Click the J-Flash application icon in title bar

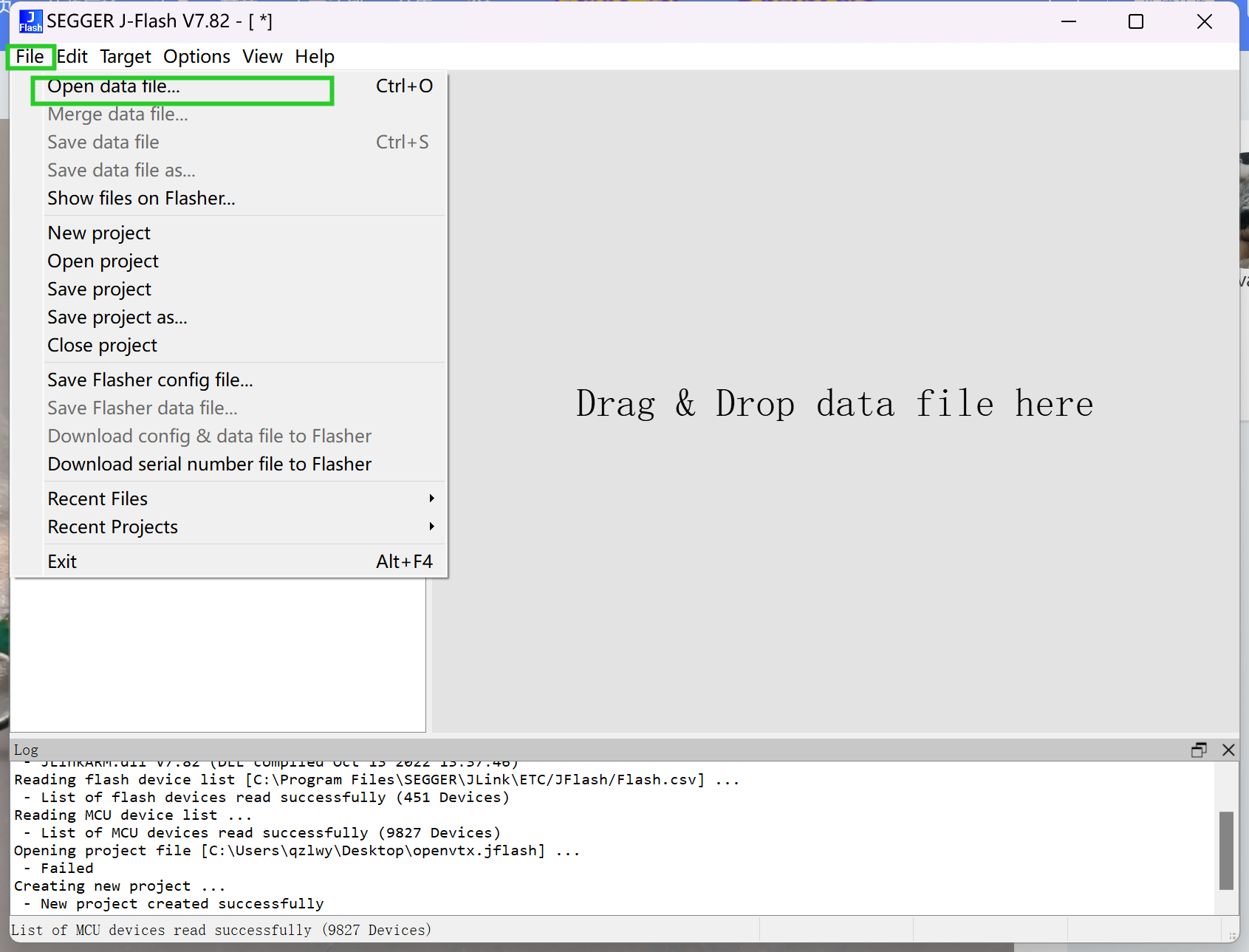click(x=30, y=21)
